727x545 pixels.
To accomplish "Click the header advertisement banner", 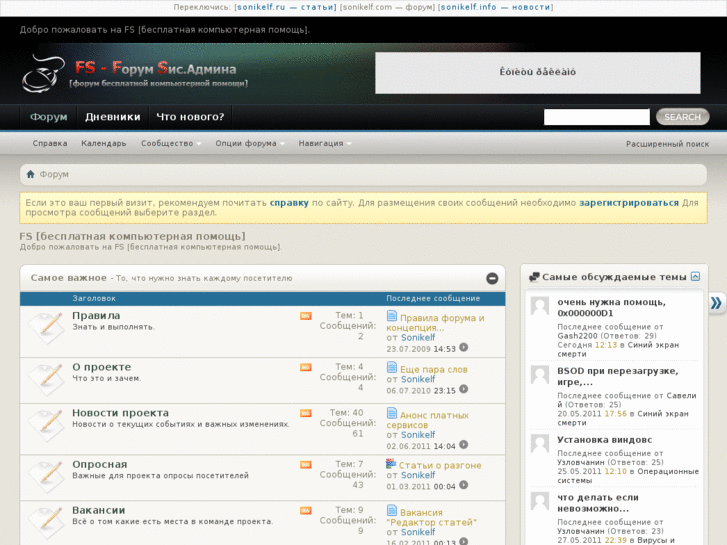I will pyautogui.click(x=538, y=73).
